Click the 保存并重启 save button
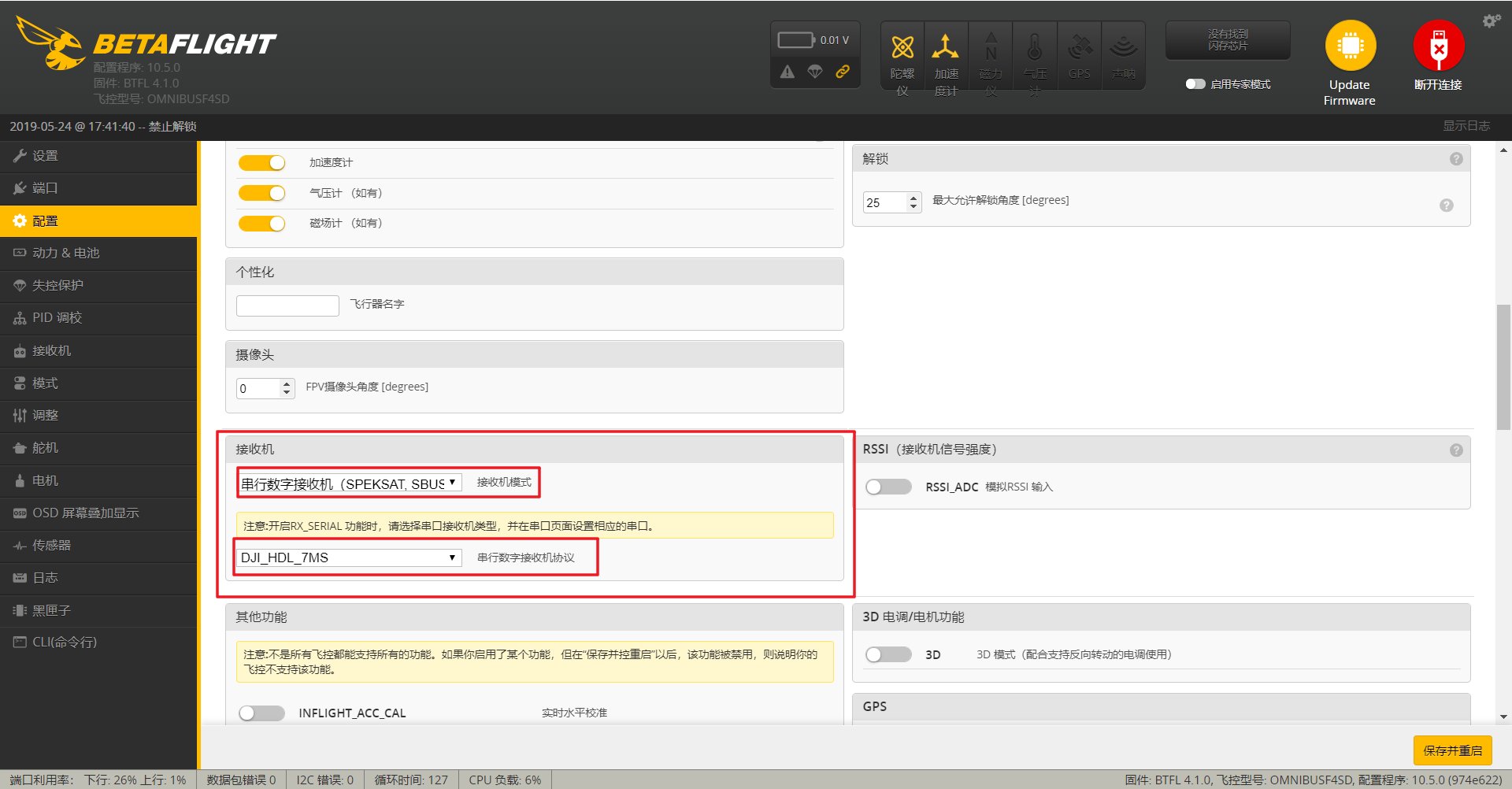Image resolution: width=1512 pixels, height=789 pixels. 1452,750
